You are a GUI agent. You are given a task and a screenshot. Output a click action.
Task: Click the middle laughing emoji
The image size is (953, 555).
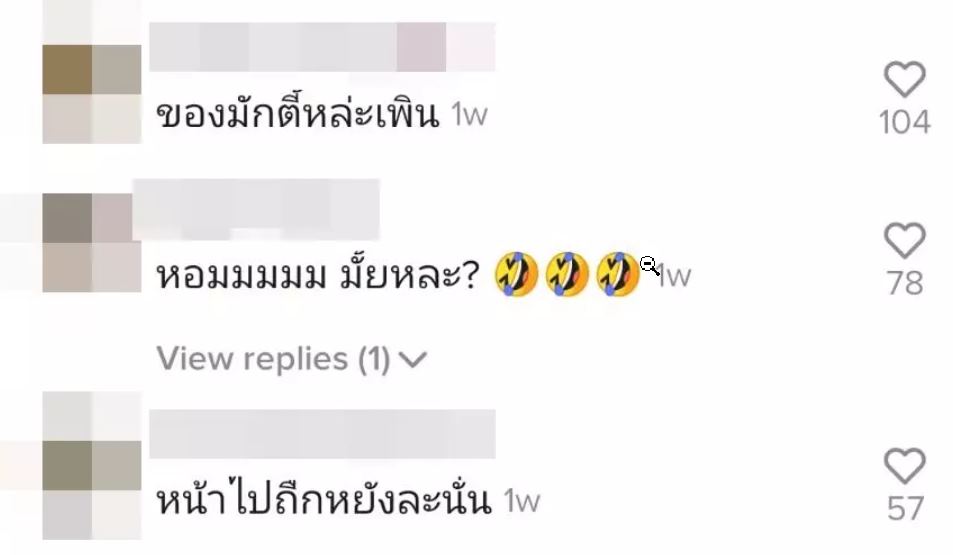tap(567, 274)
